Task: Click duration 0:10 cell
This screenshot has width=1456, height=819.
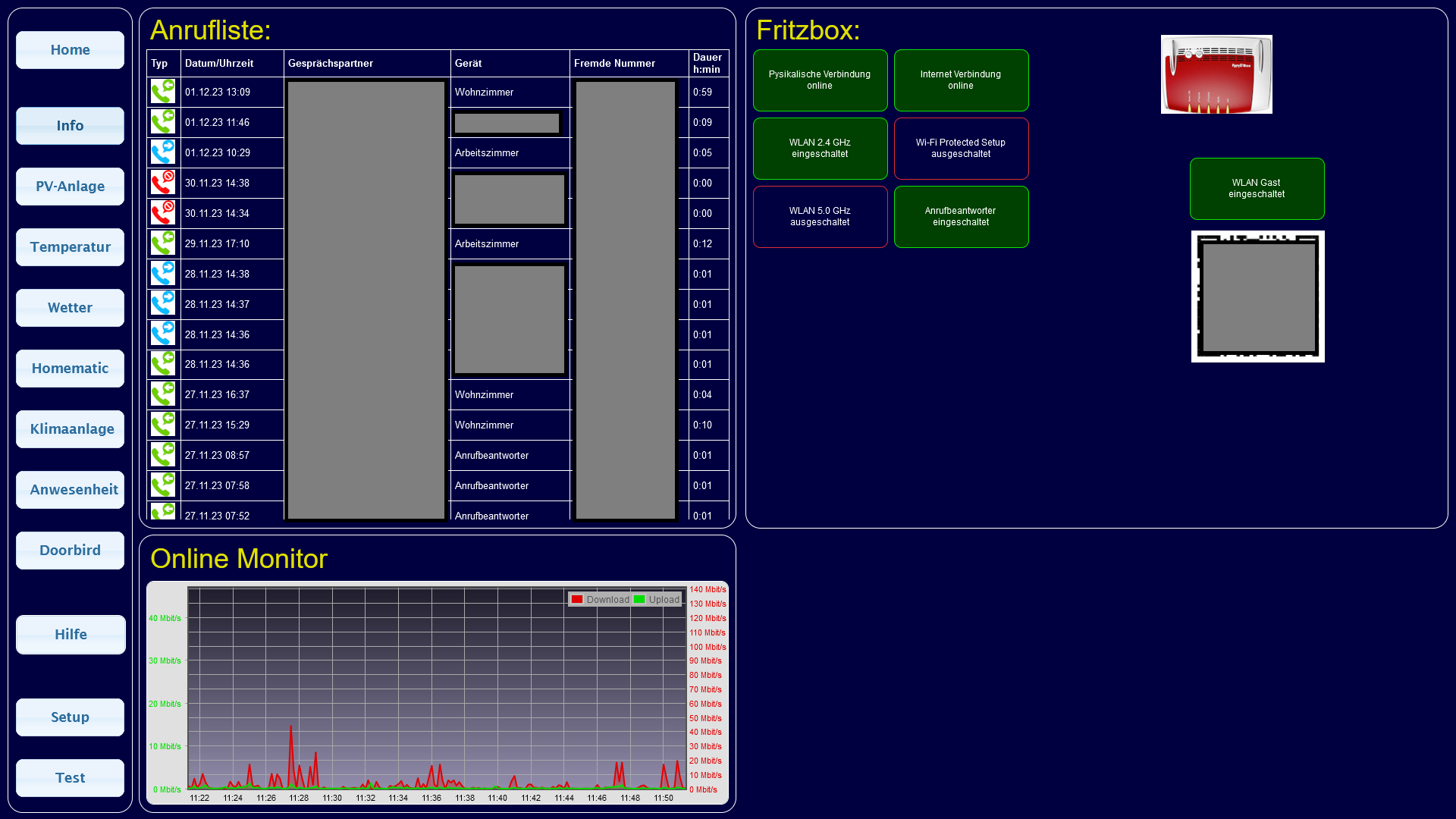Action: (x=708, y=425)
